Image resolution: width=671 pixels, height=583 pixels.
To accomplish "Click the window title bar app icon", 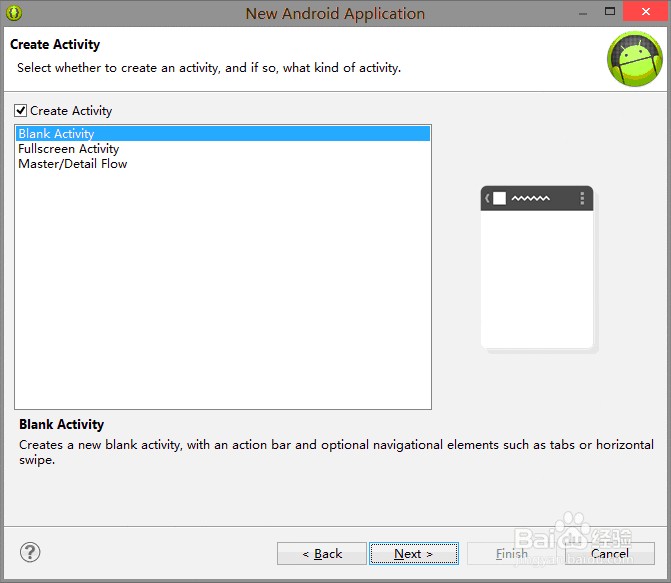I will tap(14, 13).
